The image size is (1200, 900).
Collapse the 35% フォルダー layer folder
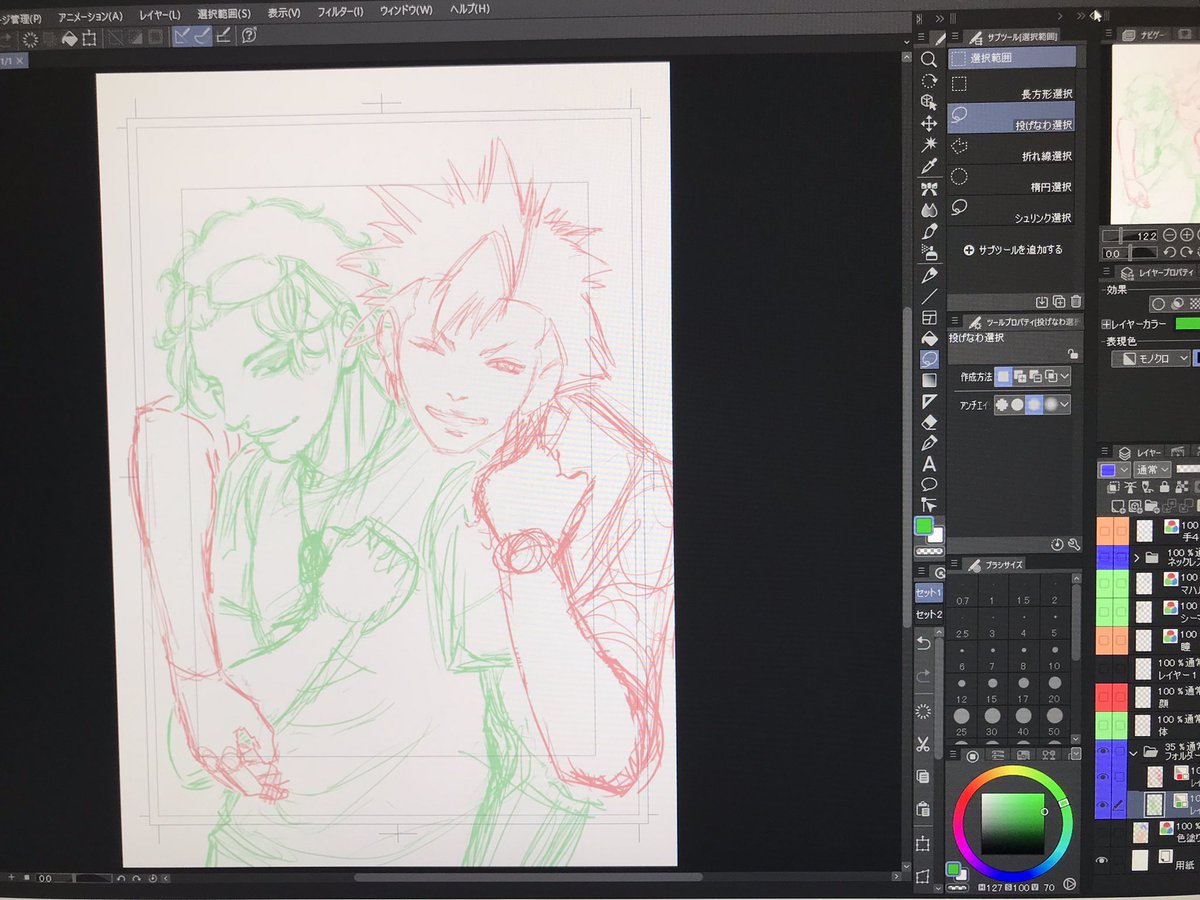1134,752
